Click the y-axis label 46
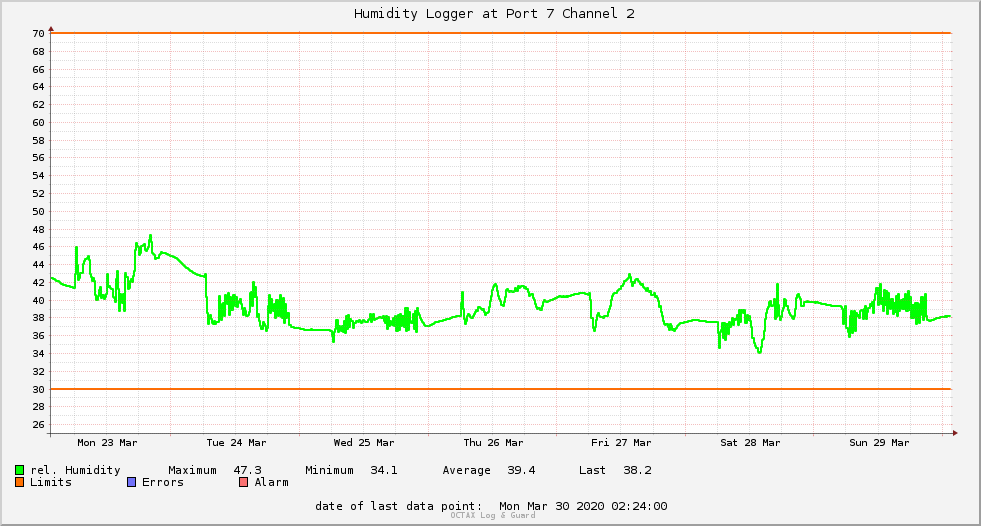This screenshot has height=526, width=981. (x=39, y=246)
